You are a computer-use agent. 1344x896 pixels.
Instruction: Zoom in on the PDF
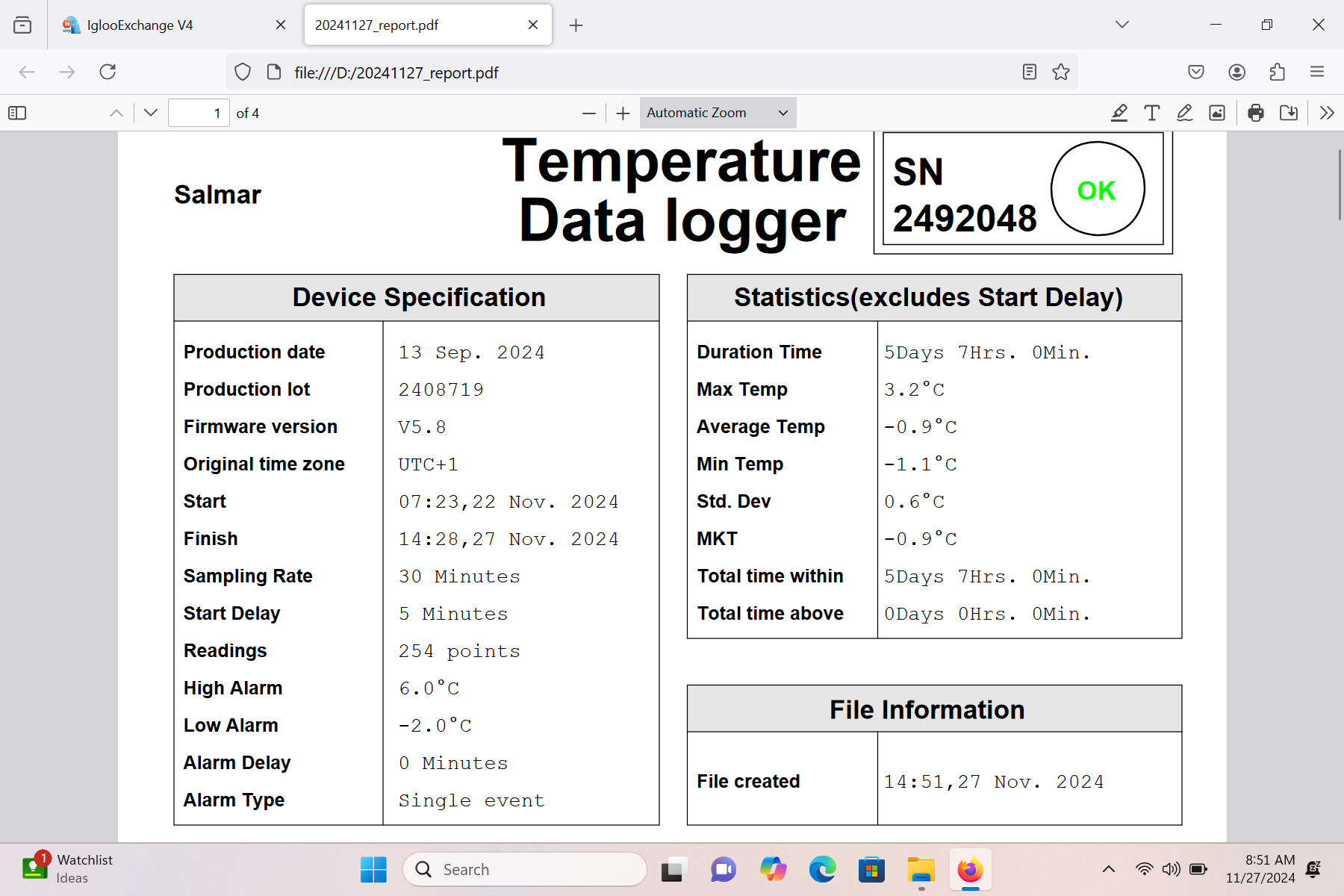(623, 113)
